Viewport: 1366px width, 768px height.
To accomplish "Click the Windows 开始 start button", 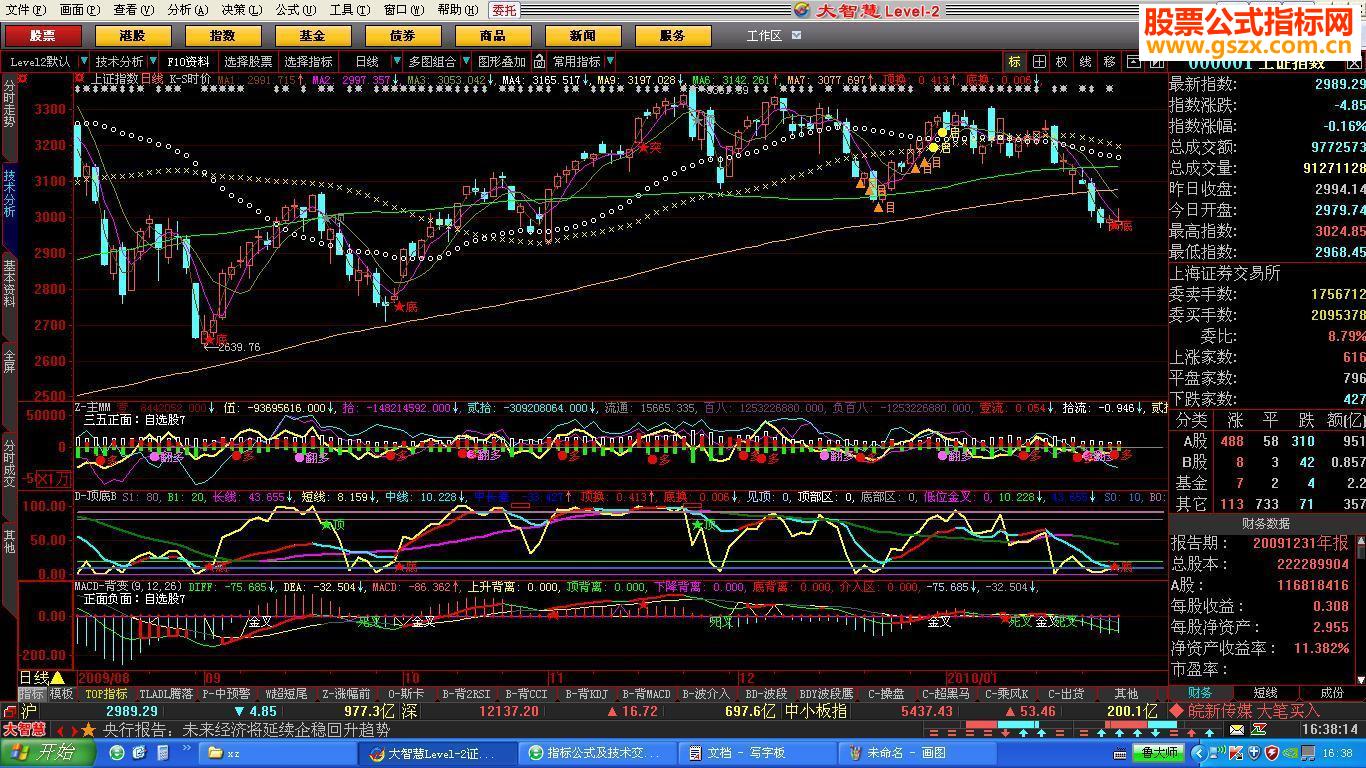I will tap(49, 753).
